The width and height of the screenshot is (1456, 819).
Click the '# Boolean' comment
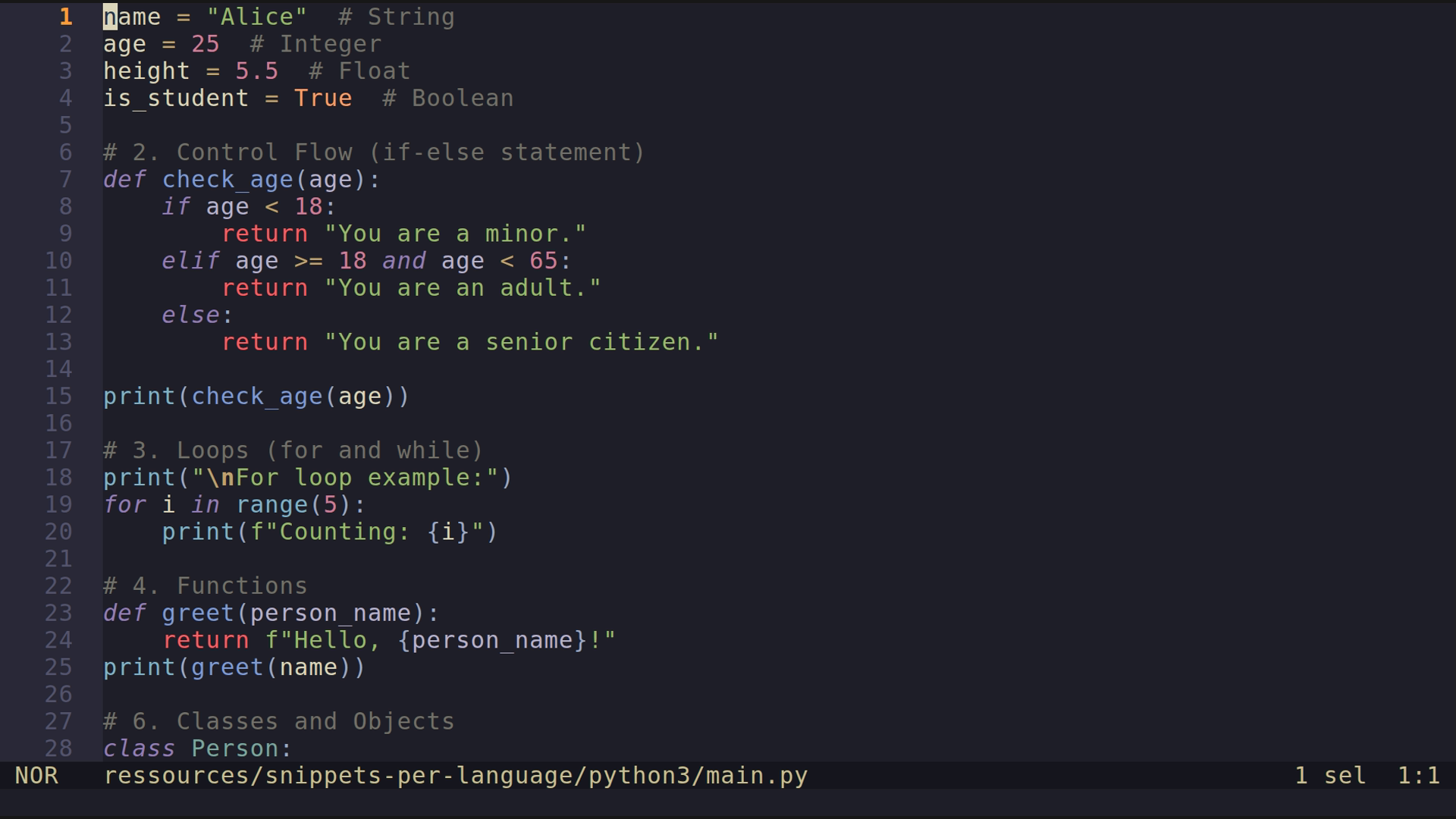[448, 99]
